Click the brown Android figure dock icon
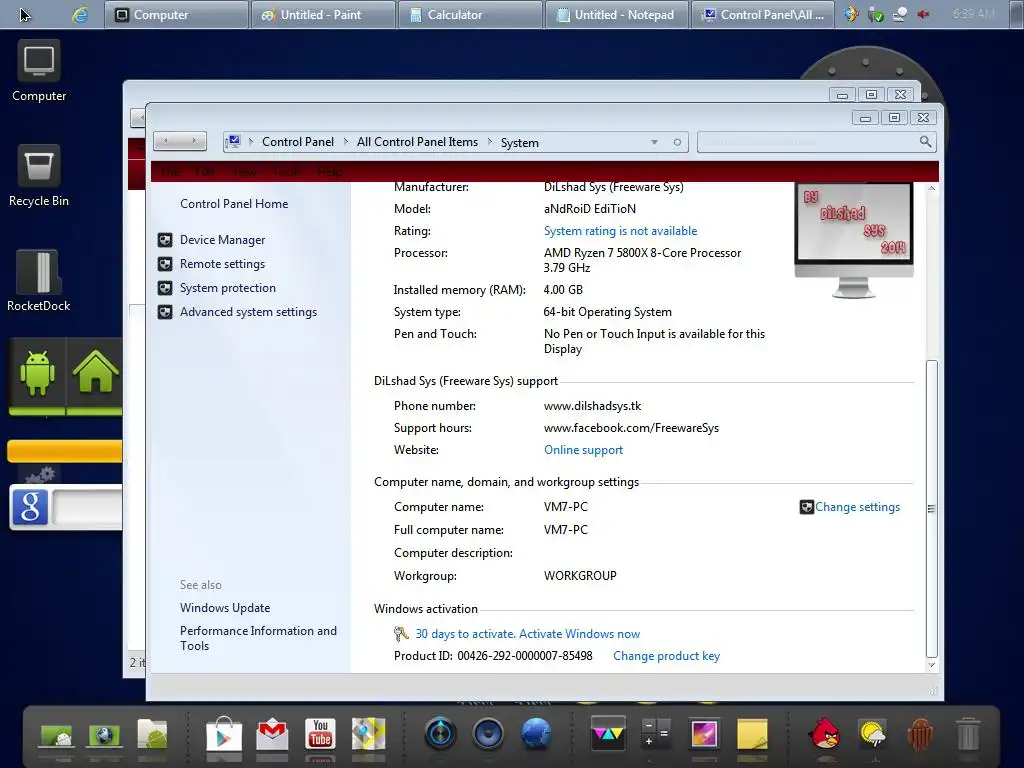 pyautogui.click(x=920, y=734)
